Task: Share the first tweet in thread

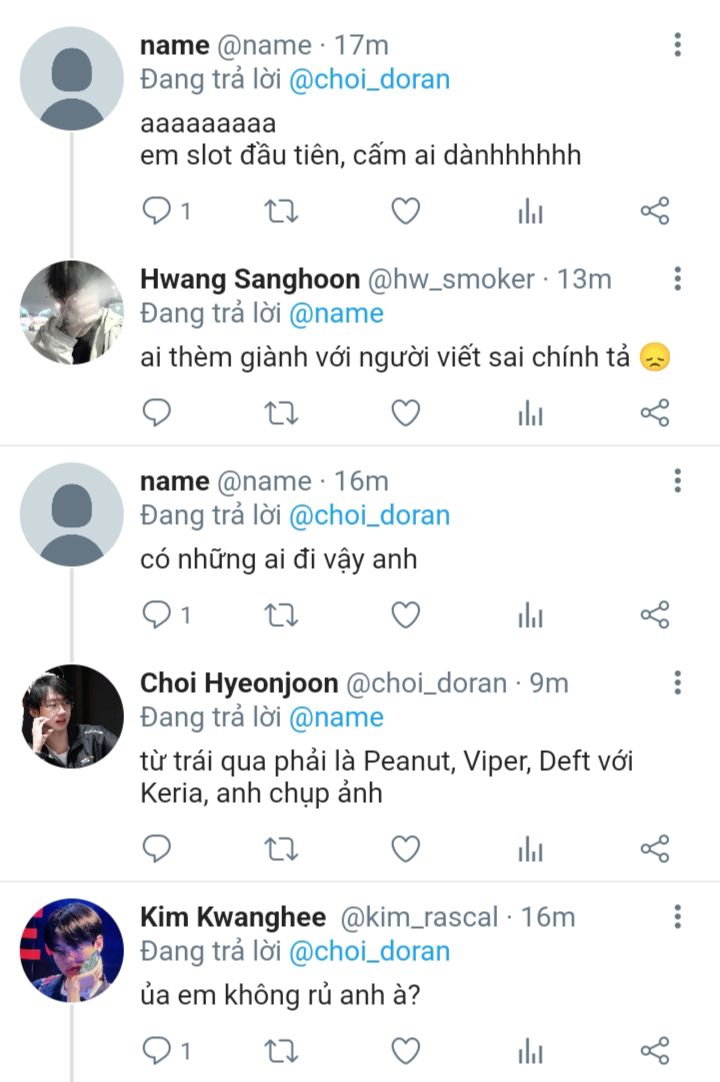Action: coord(654,211)
